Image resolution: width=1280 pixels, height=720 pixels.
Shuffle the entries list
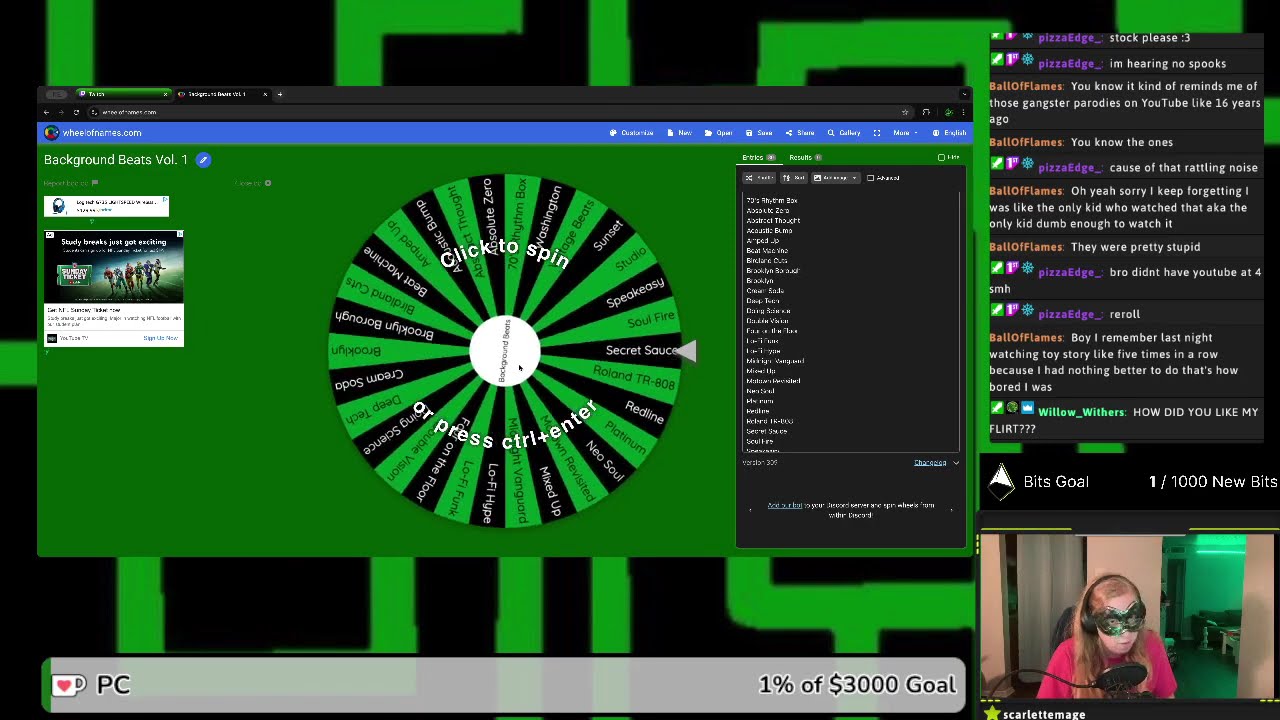pyautogui.click(x=759, y=178)
